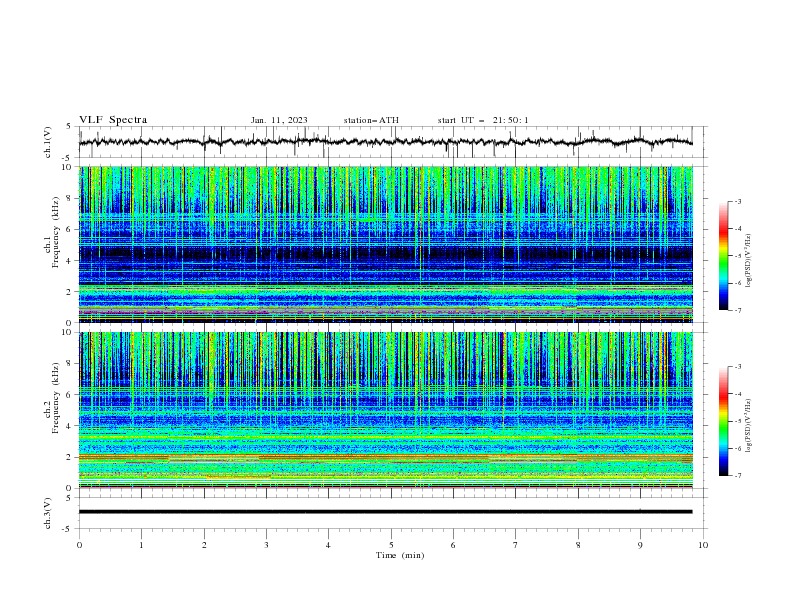792x612 pixels.
Task: Click the time axis tick label '8'
Action: click(578, 545)
